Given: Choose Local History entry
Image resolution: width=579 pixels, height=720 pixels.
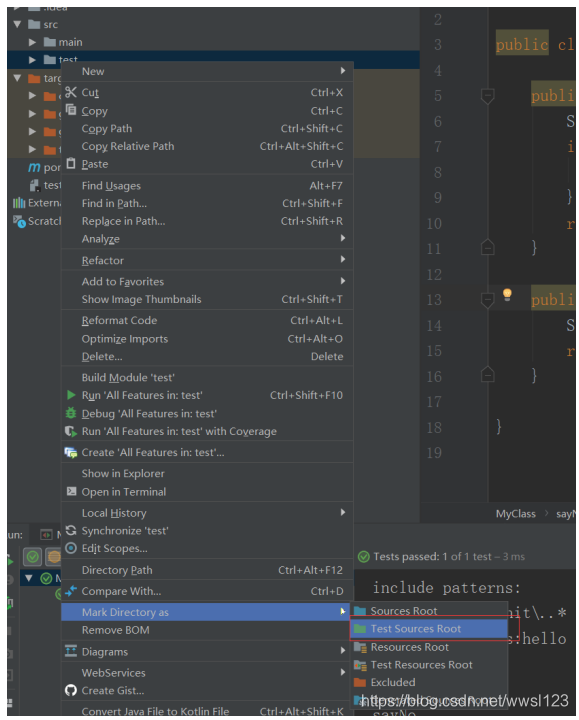Looking at the screenshot, I should pyautogui.click(x=207, y=513).
